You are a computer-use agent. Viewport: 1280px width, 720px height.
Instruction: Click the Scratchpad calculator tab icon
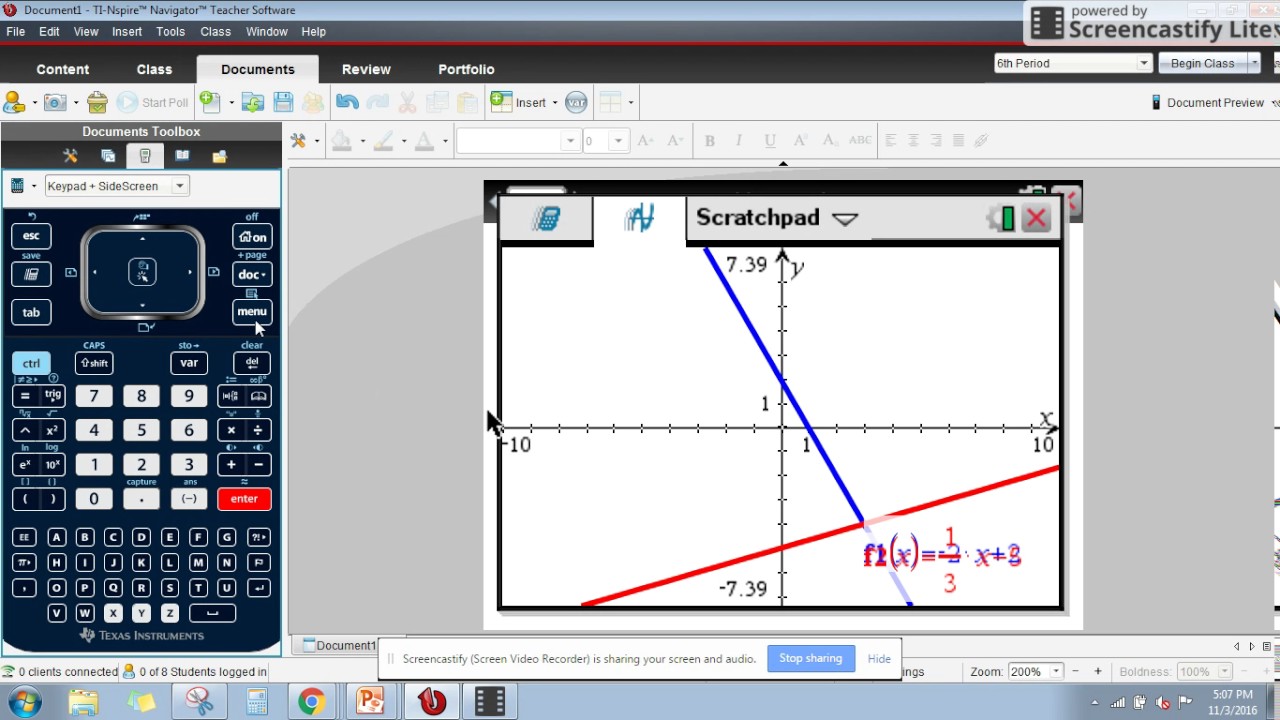546,218
